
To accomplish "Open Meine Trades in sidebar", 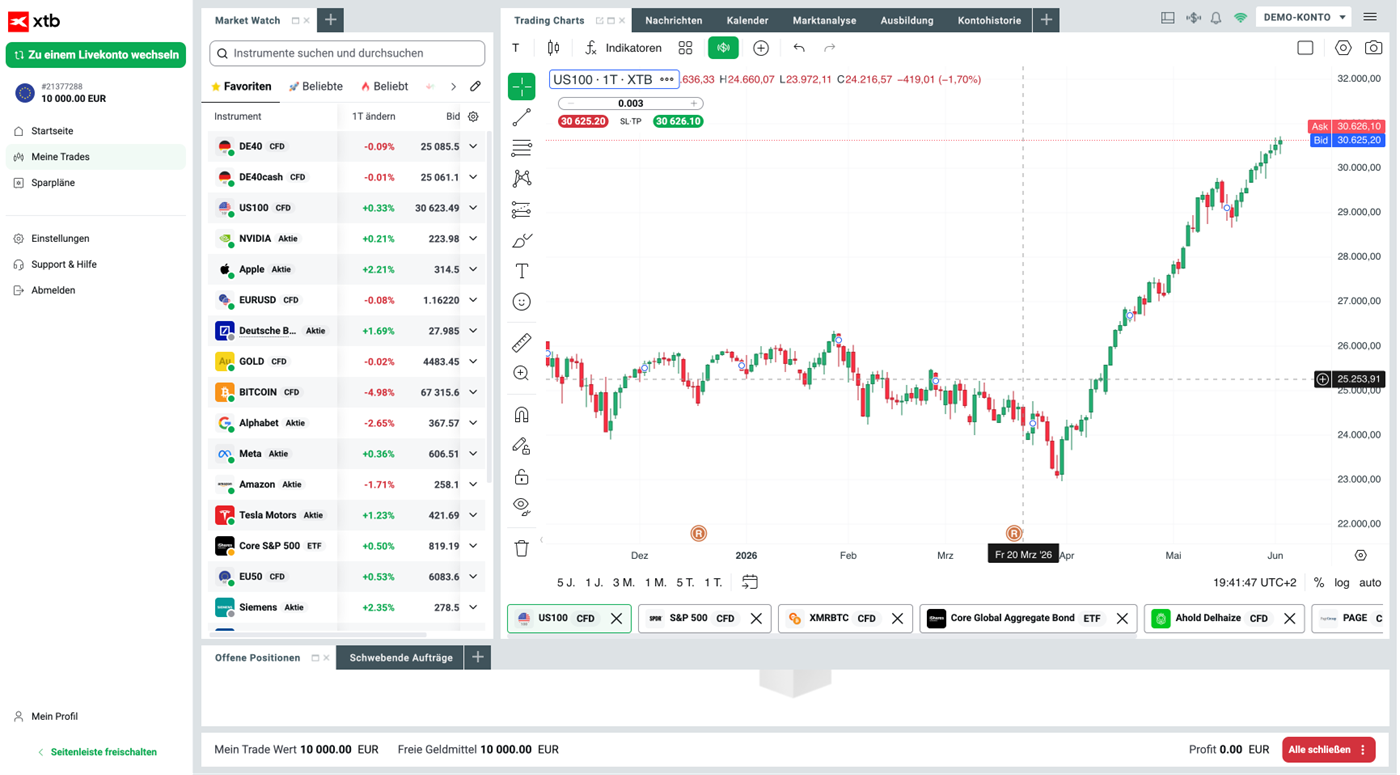I will 95,157.
